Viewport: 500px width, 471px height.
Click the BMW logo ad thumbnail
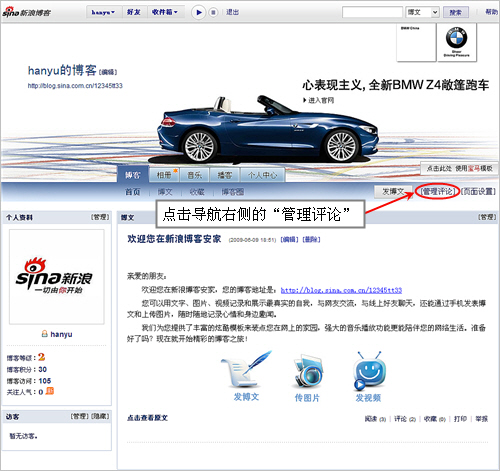(457, 42)
